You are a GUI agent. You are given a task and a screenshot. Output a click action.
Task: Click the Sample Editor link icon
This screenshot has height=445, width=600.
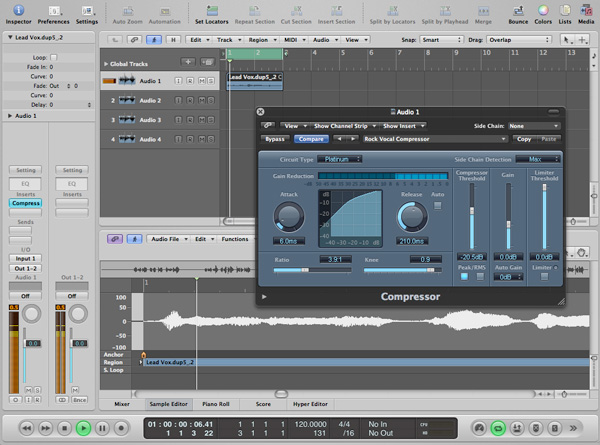pos(115,239)
